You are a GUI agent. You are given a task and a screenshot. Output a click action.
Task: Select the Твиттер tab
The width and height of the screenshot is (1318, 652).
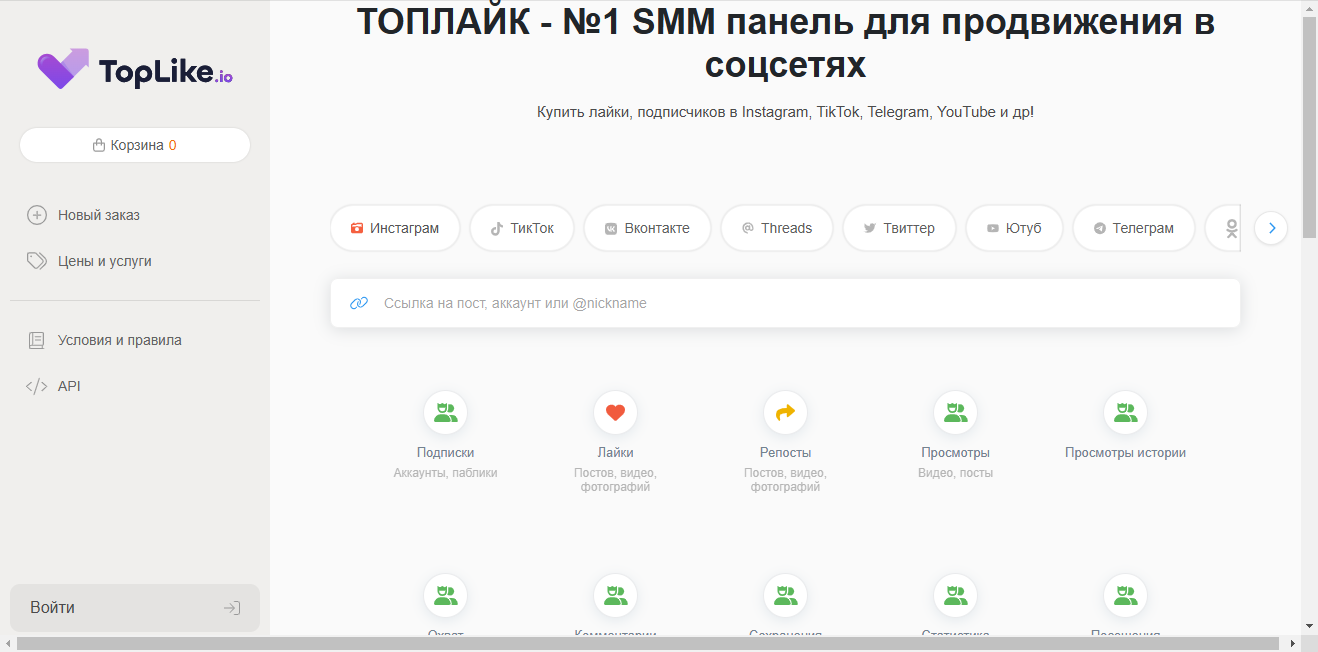tap(899, 228)
